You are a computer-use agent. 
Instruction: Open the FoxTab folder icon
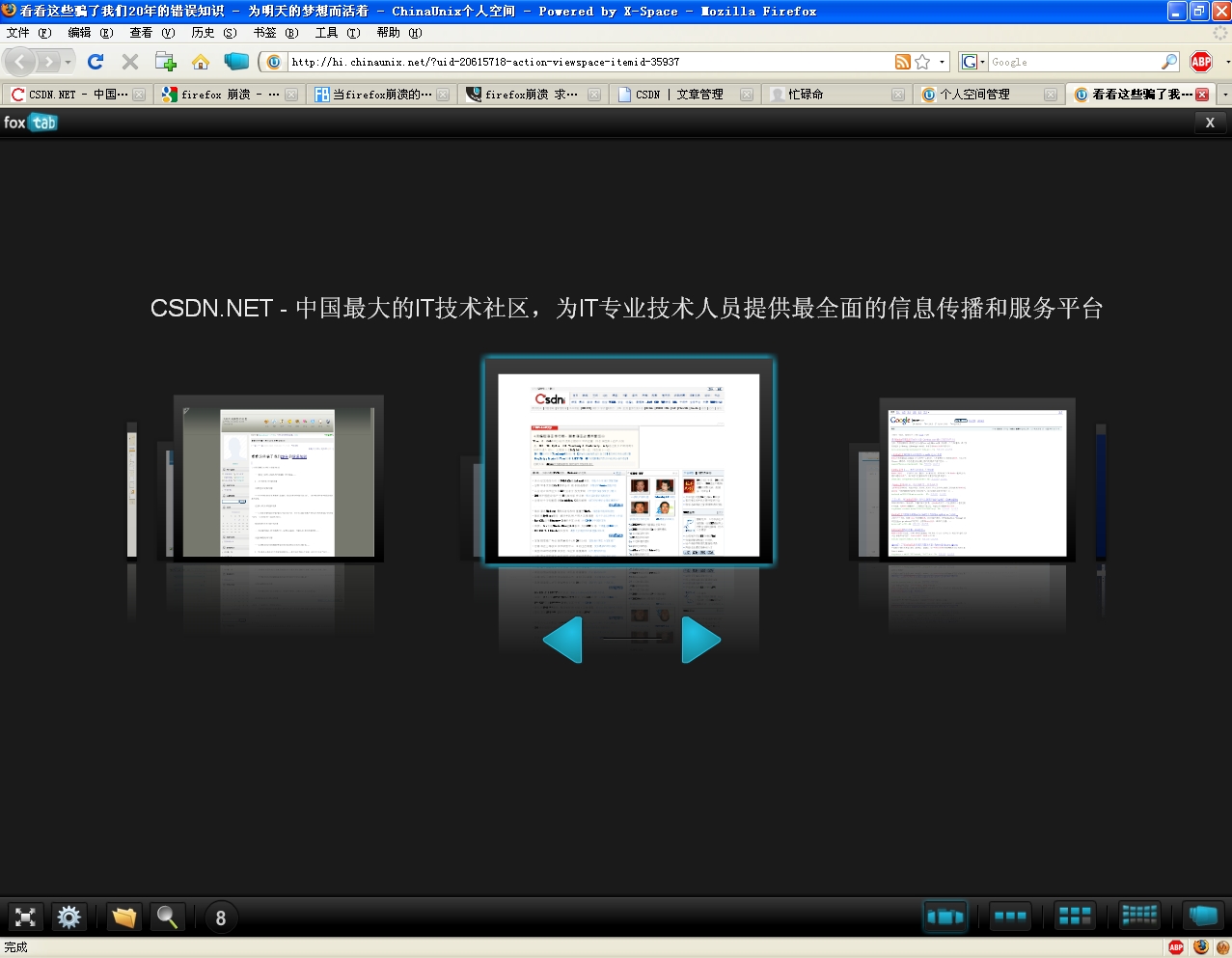pos(123,917)
